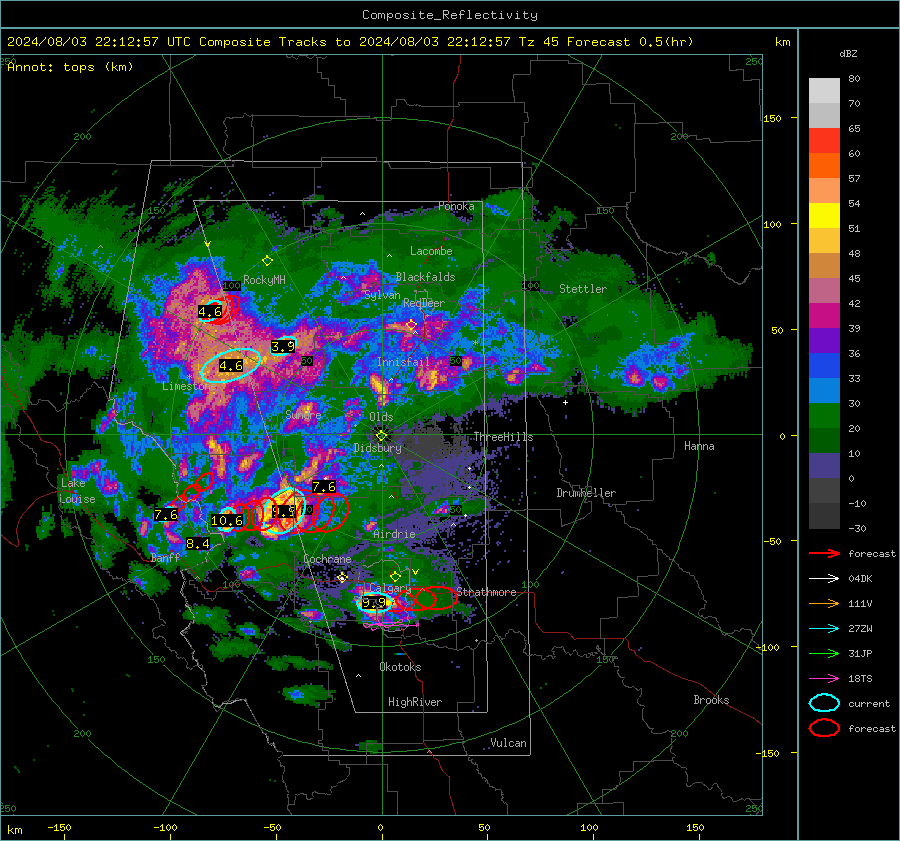Screen dimensions: 900x841
Task: Click the Cochrane city label
Action: 327,559
